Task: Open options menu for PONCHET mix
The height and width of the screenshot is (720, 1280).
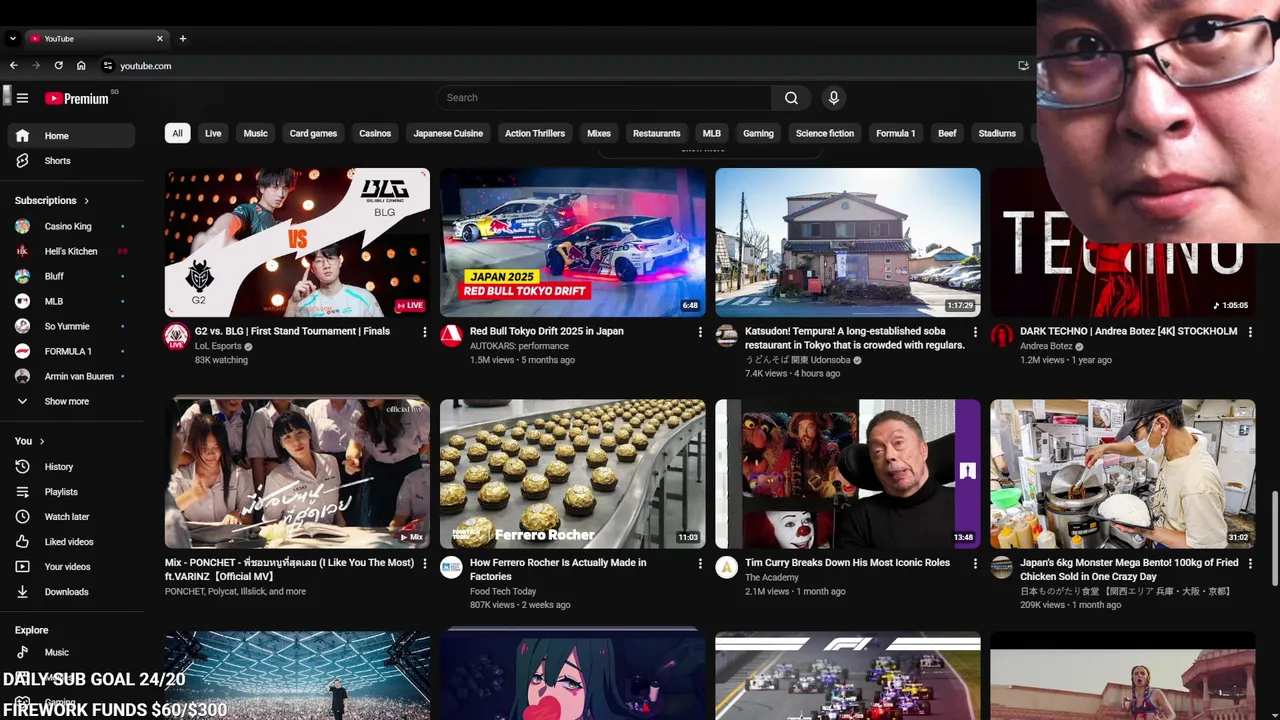Action: coord(424,564)
